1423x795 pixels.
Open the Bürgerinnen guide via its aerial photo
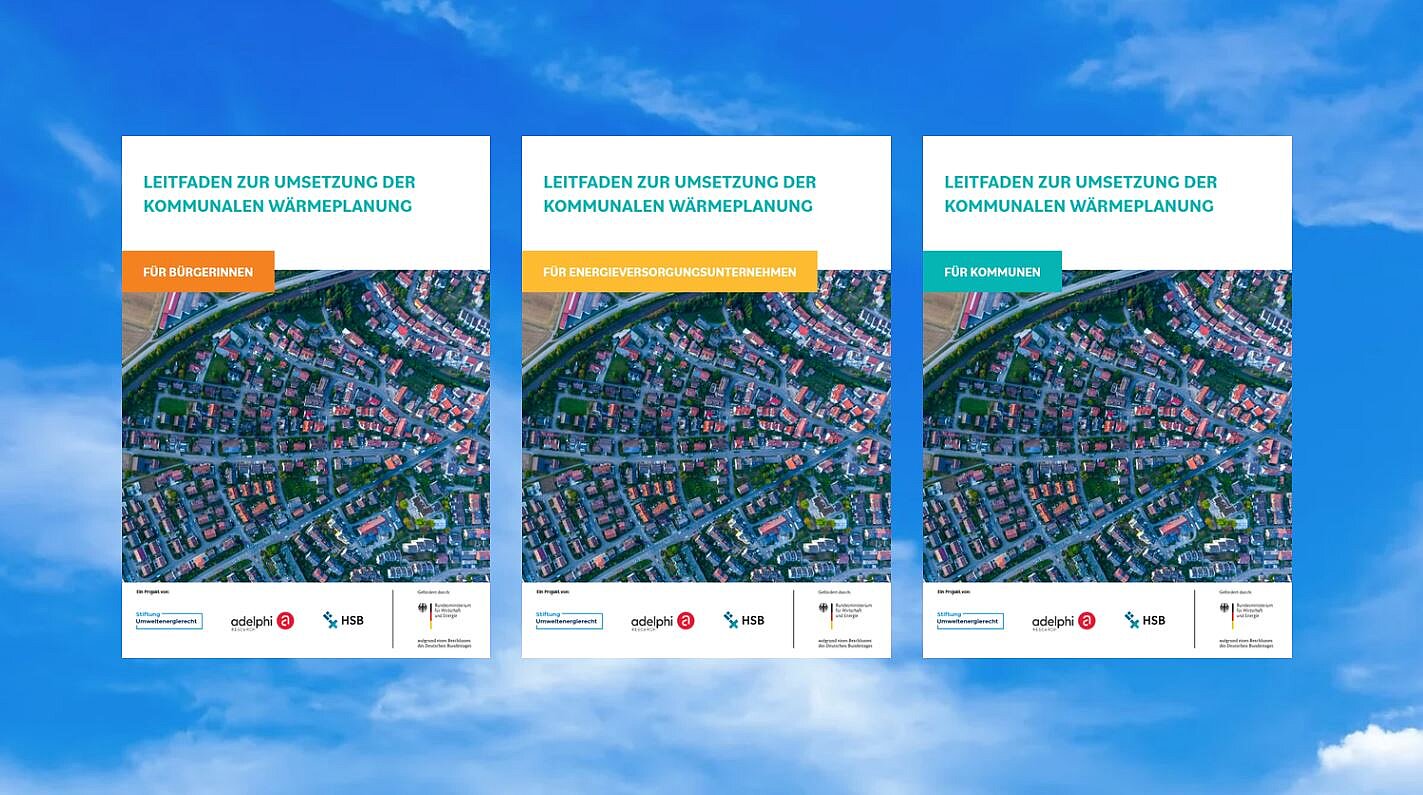tap(306, 440)
